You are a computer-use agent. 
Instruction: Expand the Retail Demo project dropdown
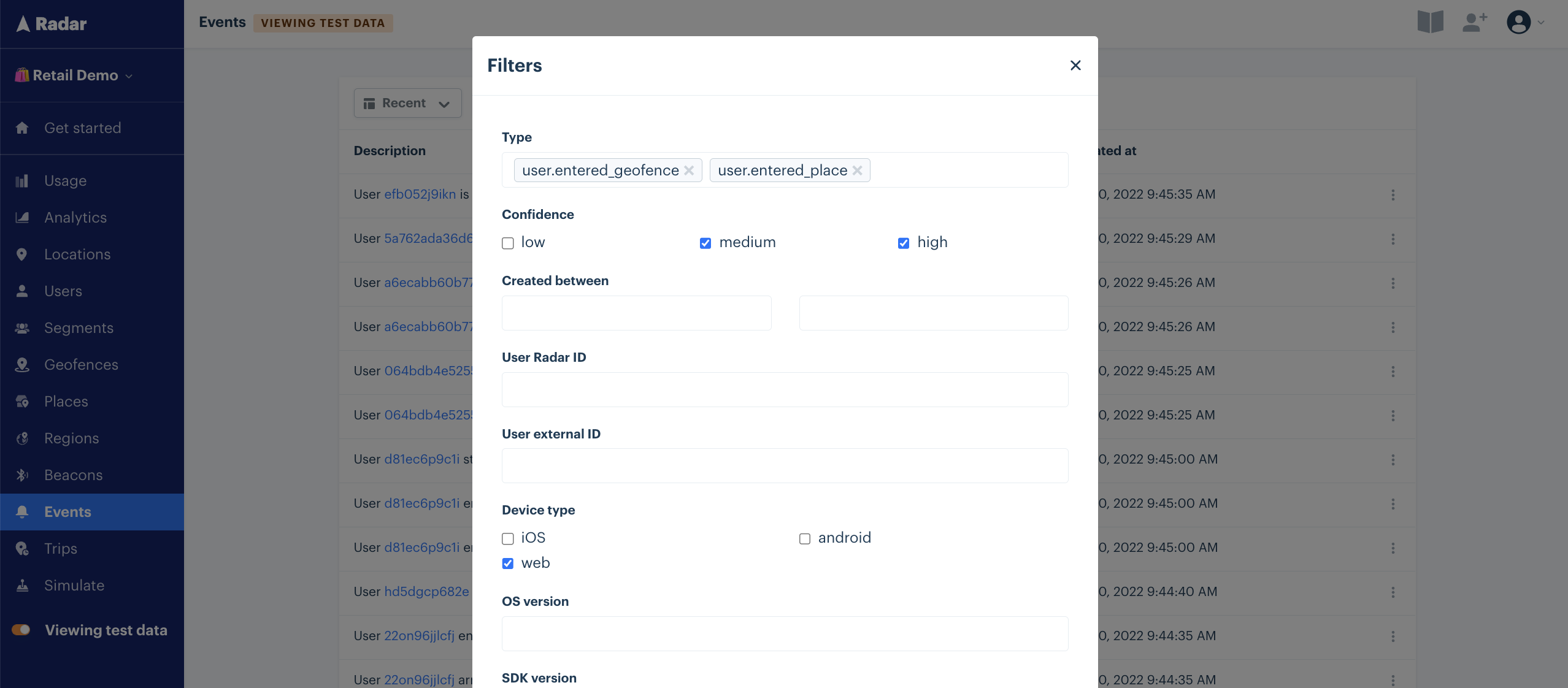coord(74,75)
